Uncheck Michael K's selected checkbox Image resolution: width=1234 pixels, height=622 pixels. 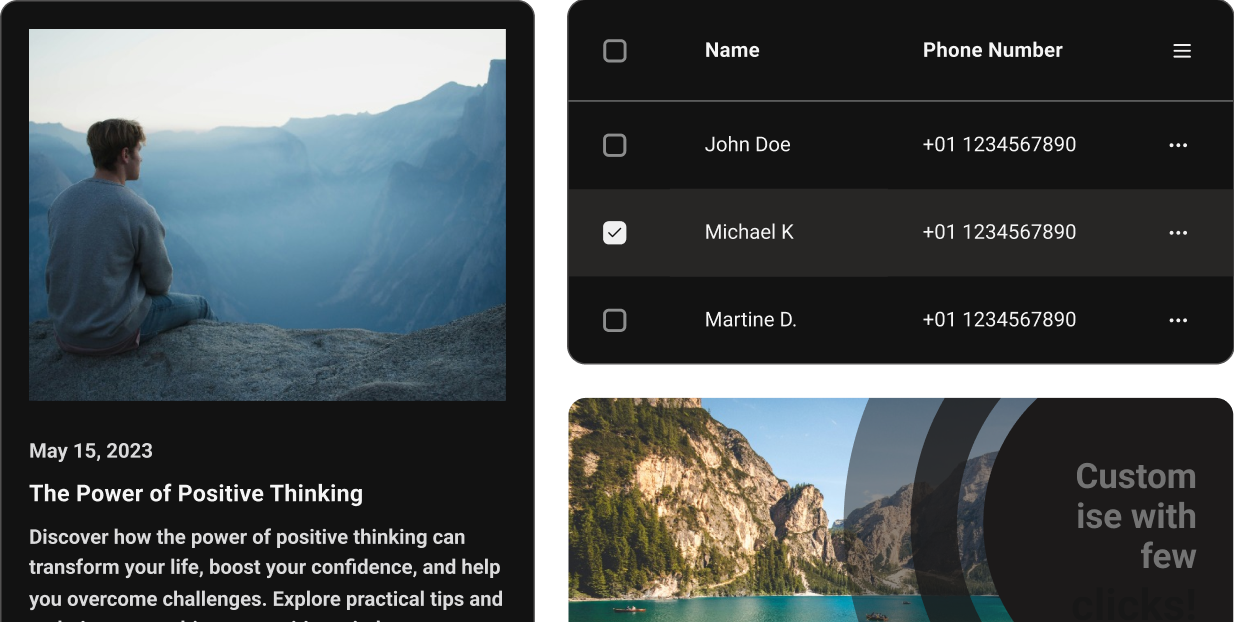614,232
